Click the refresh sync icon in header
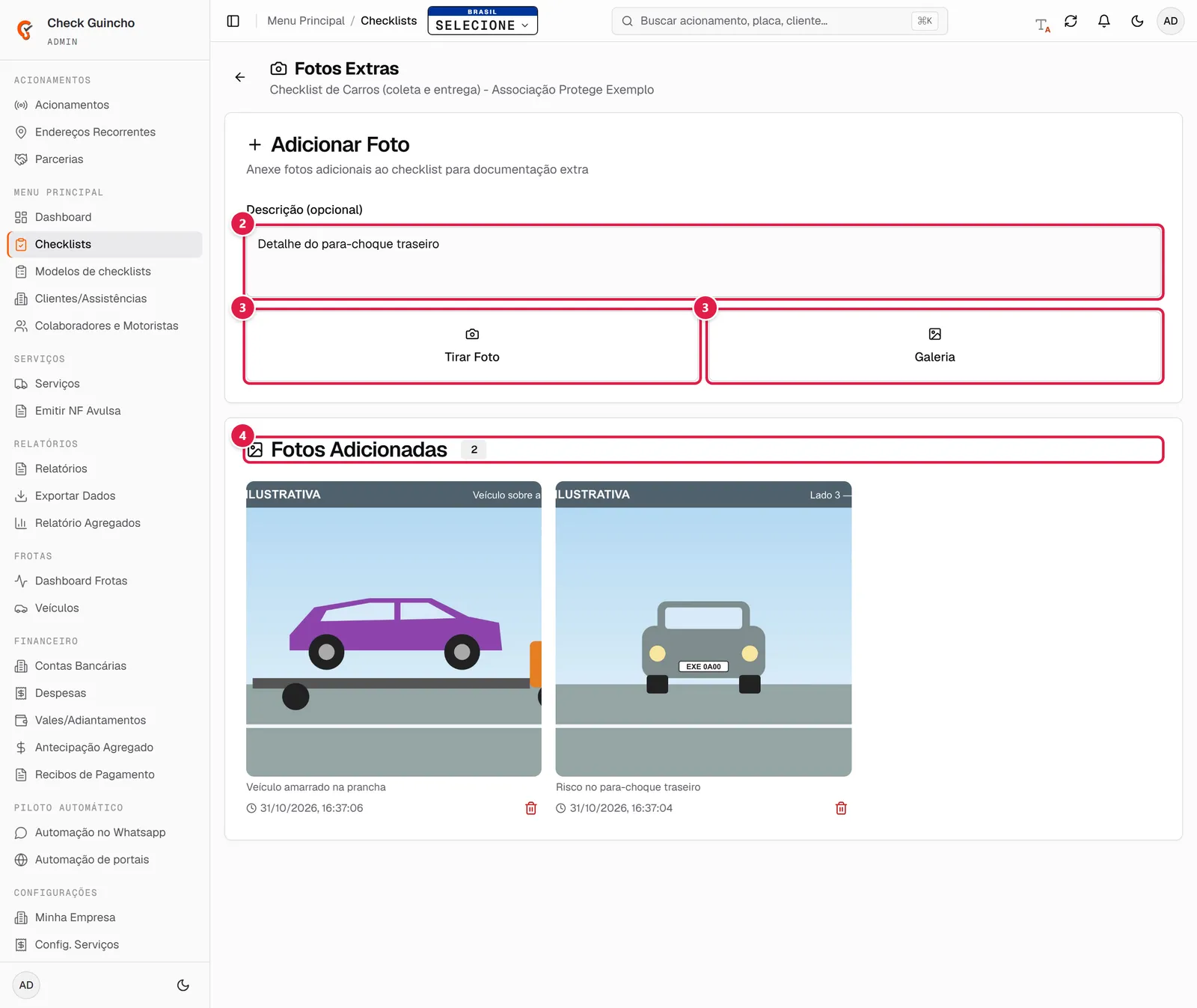 coord(1071,21)
